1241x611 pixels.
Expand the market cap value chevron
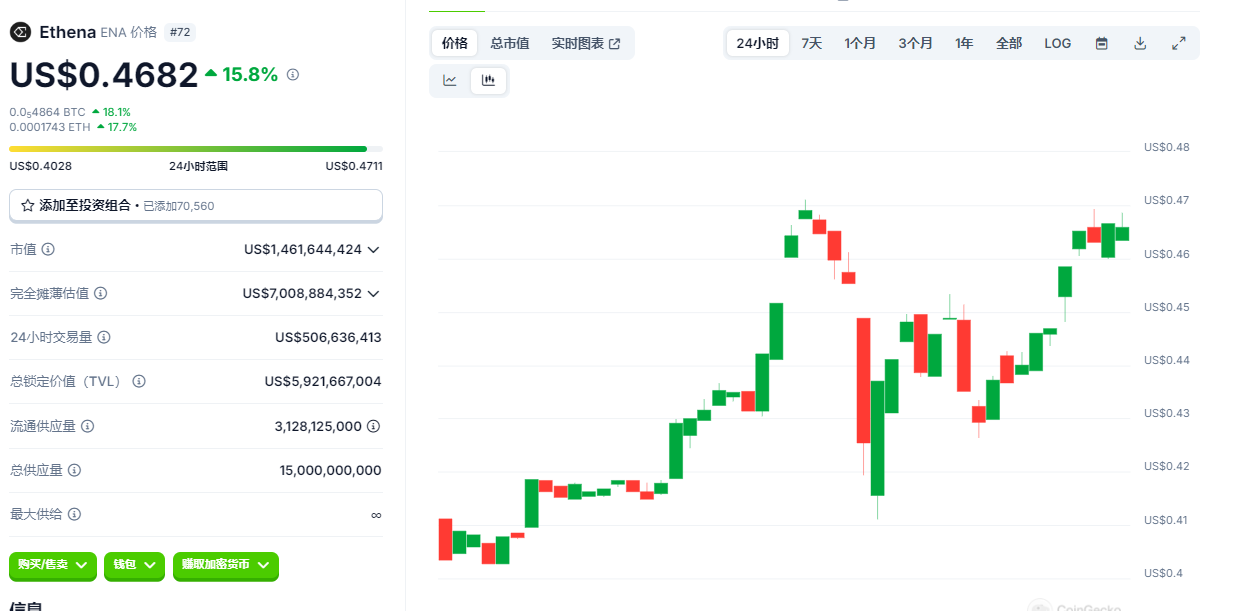[373, 249]
